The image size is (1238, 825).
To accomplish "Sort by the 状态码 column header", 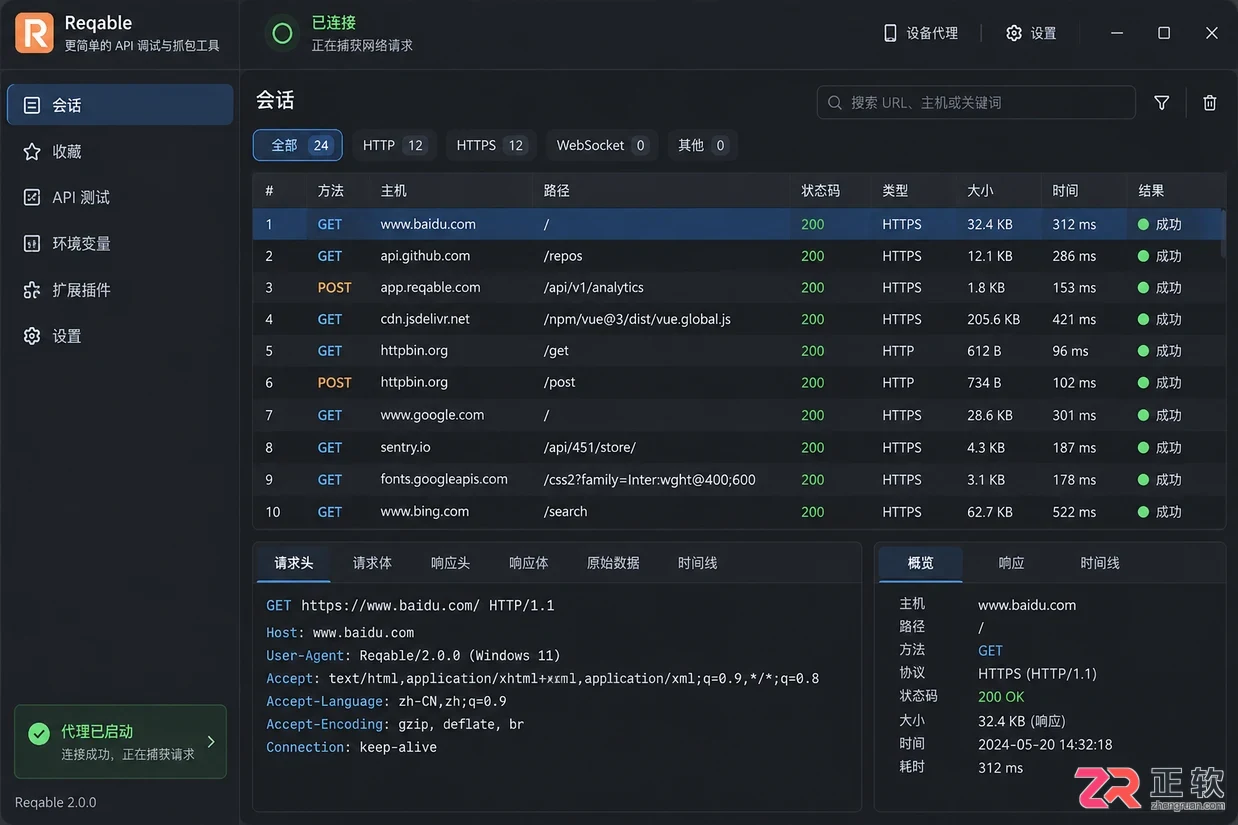I will [821, 190].
